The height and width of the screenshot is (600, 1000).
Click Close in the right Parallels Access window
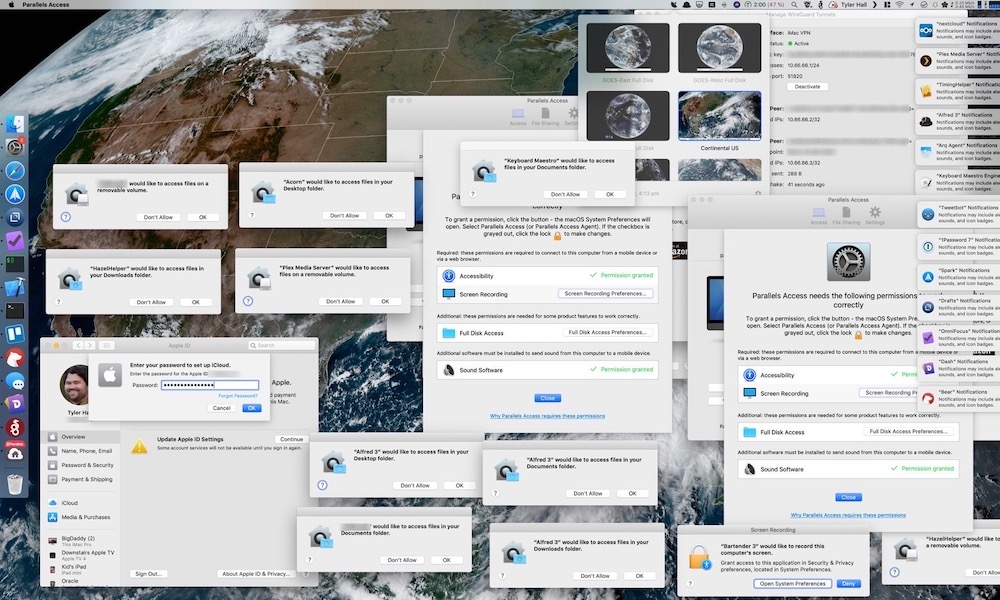coord(848,497)
